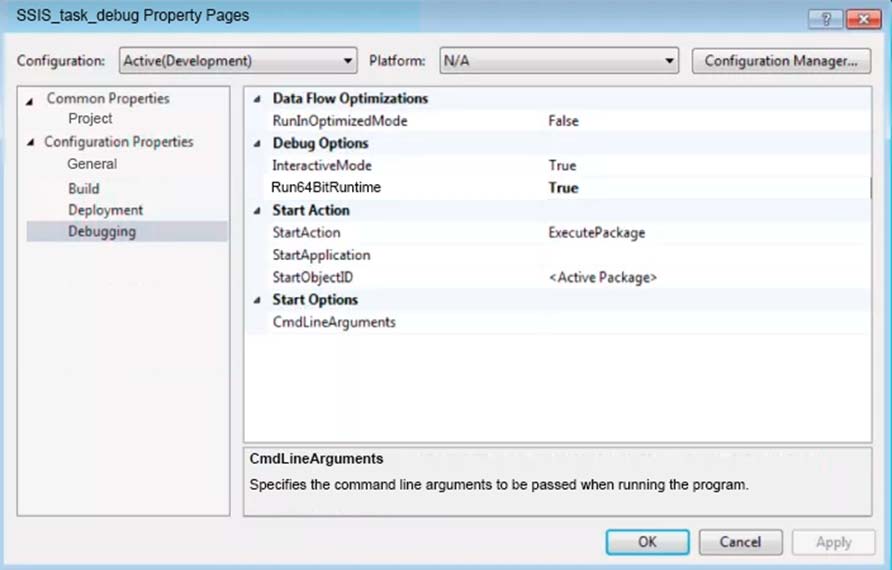
Task: Open the Configuration dropdown
Action: [238, 60]
